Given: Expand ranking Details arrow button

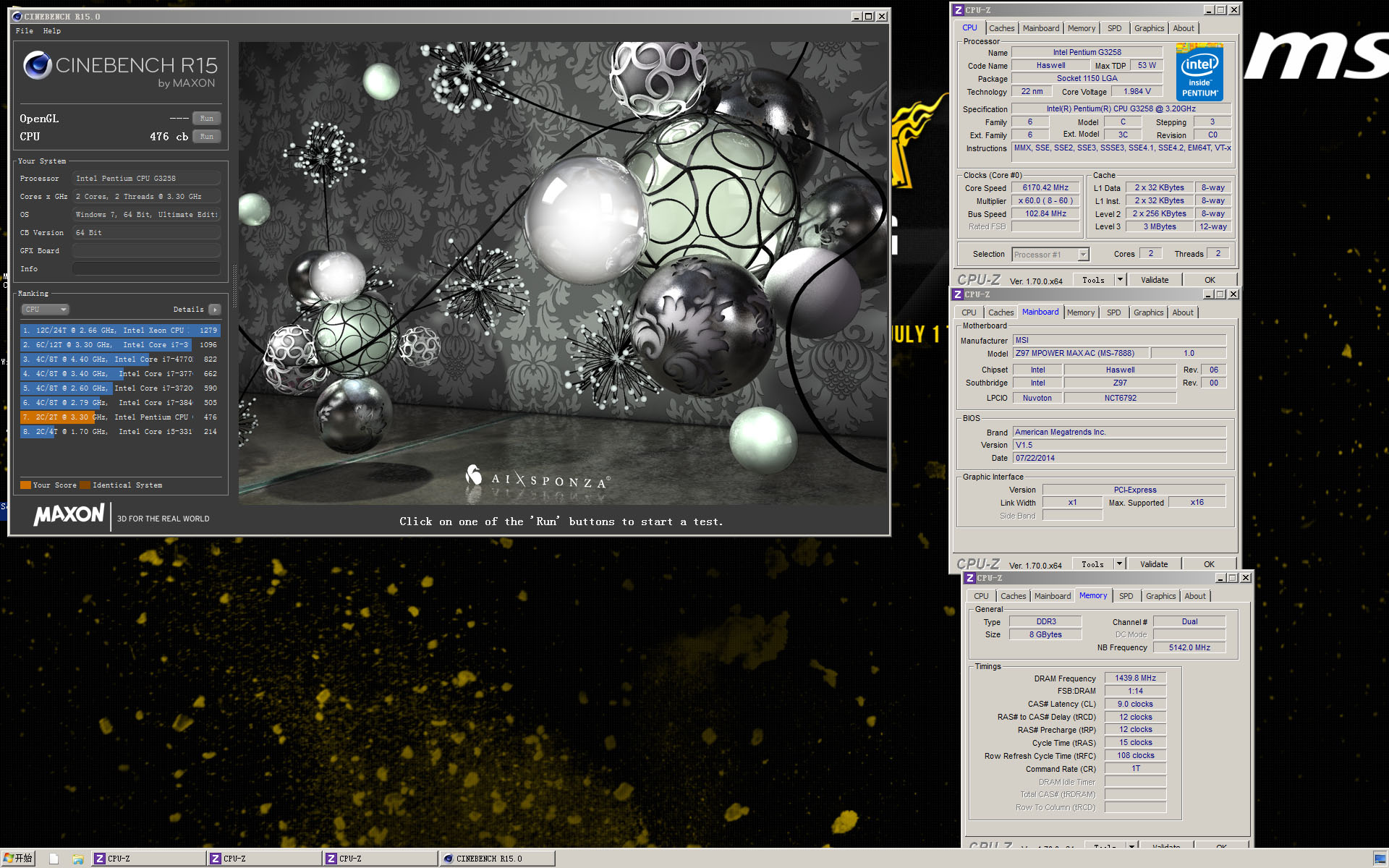Looking at the screenshot, I should [214, 310].
